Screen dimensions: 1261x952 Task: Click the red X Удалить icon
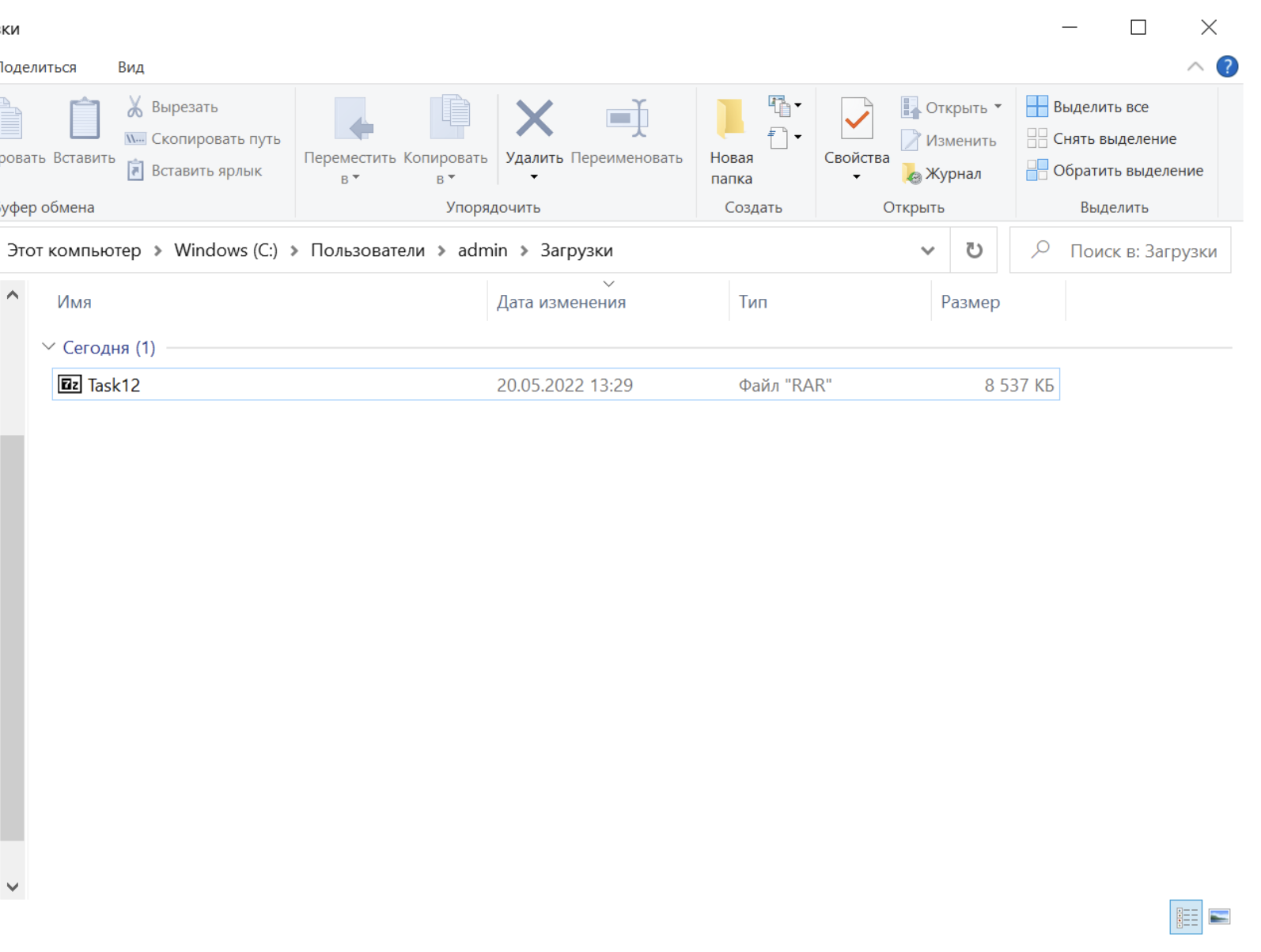(535, 119)
